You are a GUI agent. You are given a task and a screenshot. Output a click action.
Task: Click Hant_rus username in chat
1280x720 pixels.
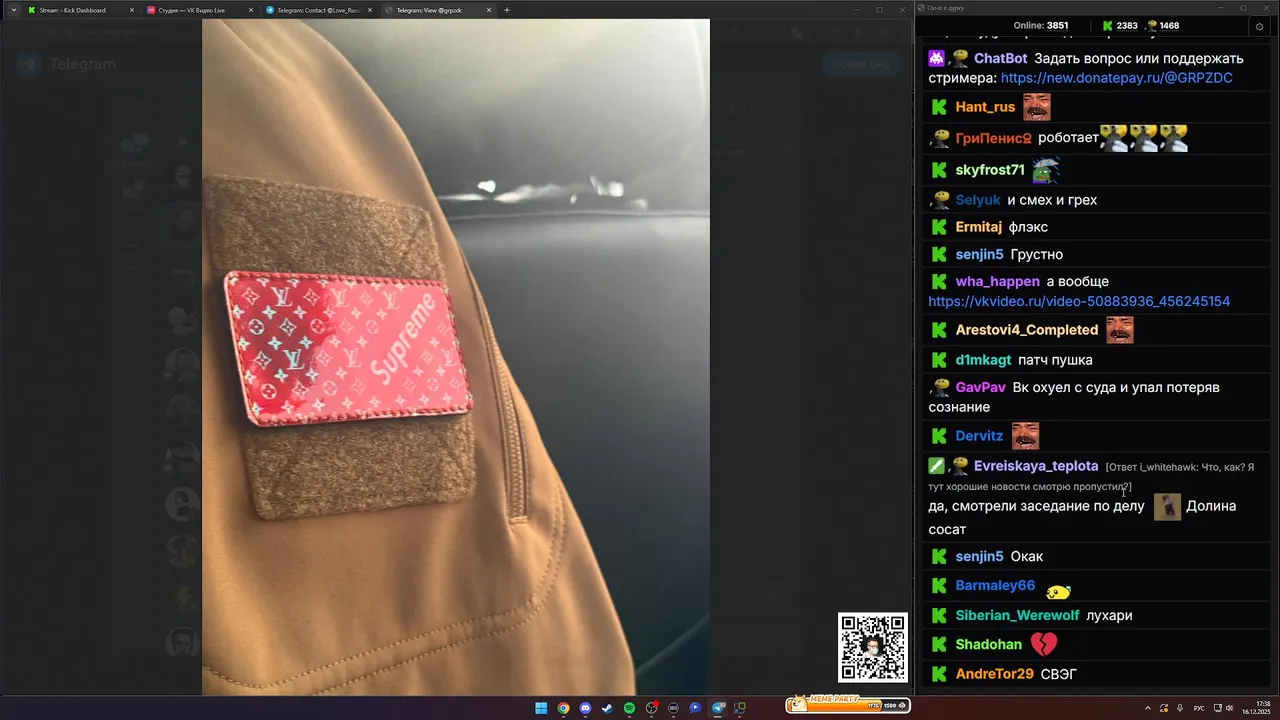point(985,107)
